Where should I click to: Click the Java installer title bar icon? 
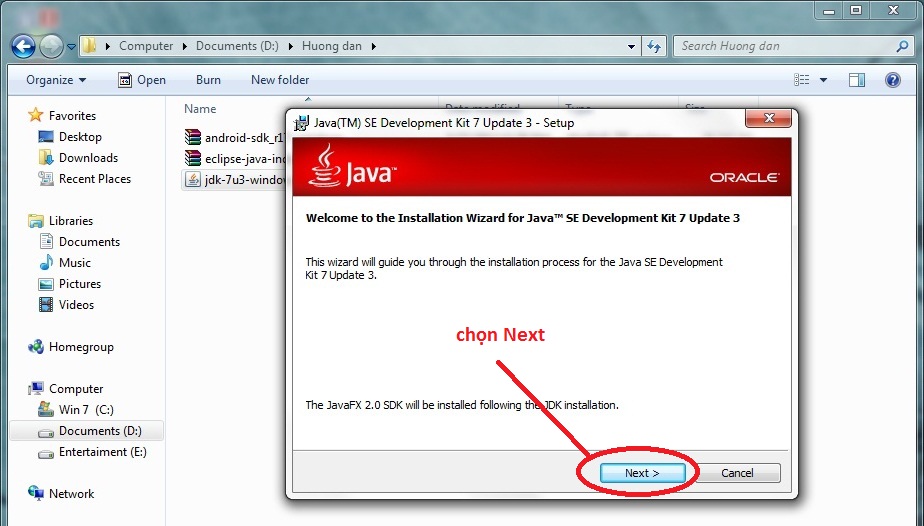(x=301, y=123)
